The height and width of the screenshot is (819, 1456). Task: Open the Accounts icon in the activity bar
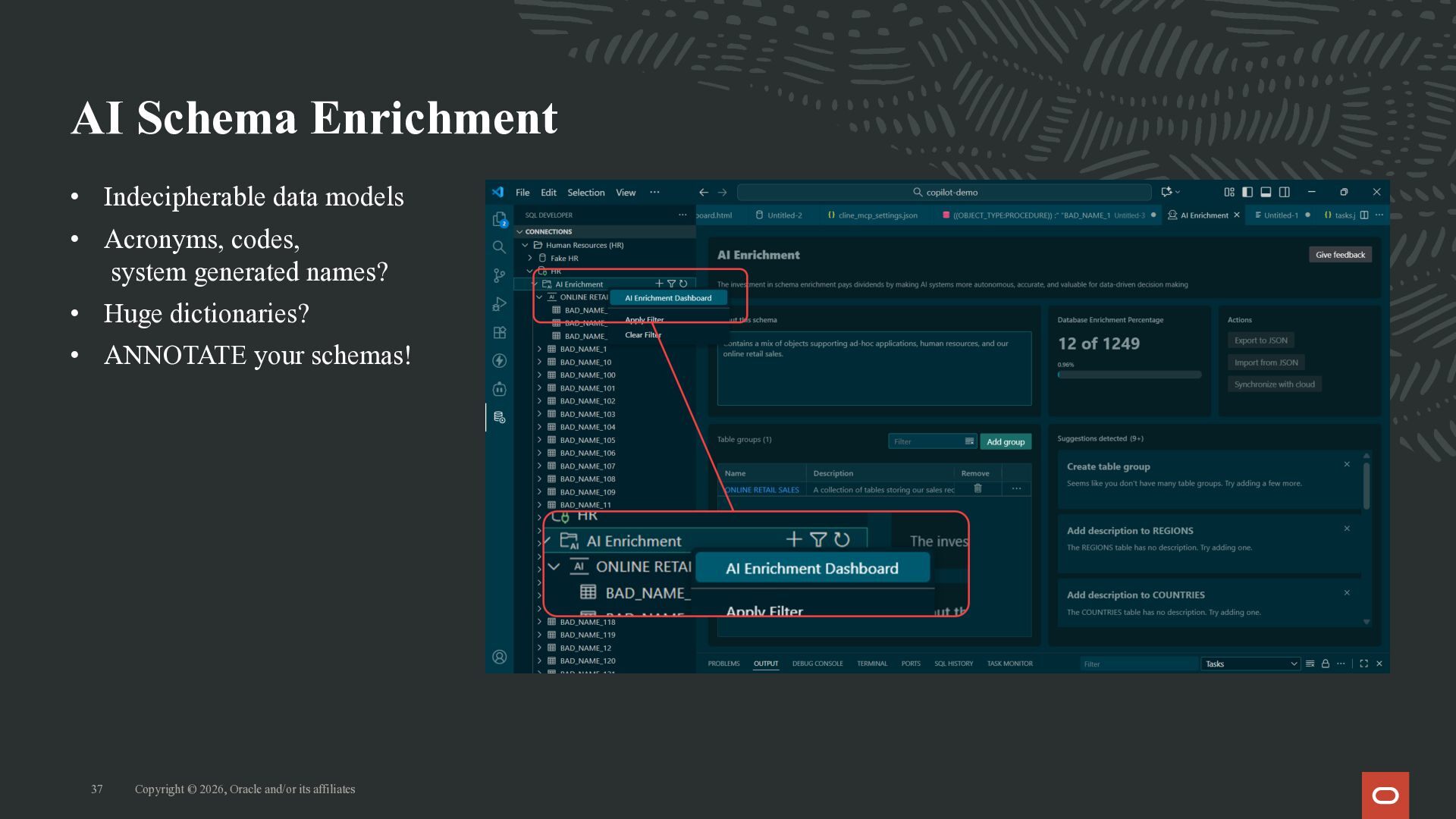click(x=499, y=657)
